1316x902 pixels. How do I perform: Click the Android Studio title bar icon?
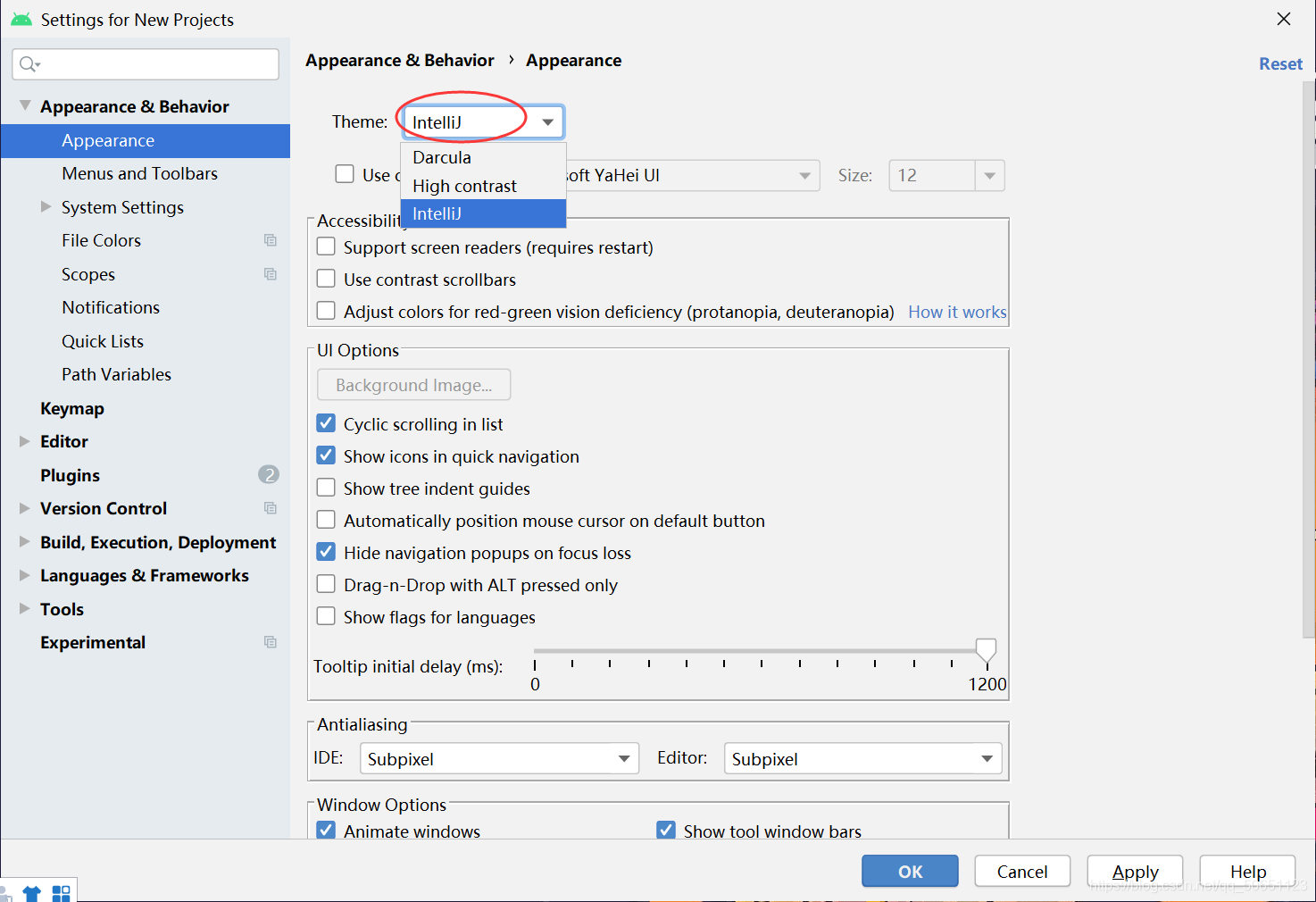point(21,19)
